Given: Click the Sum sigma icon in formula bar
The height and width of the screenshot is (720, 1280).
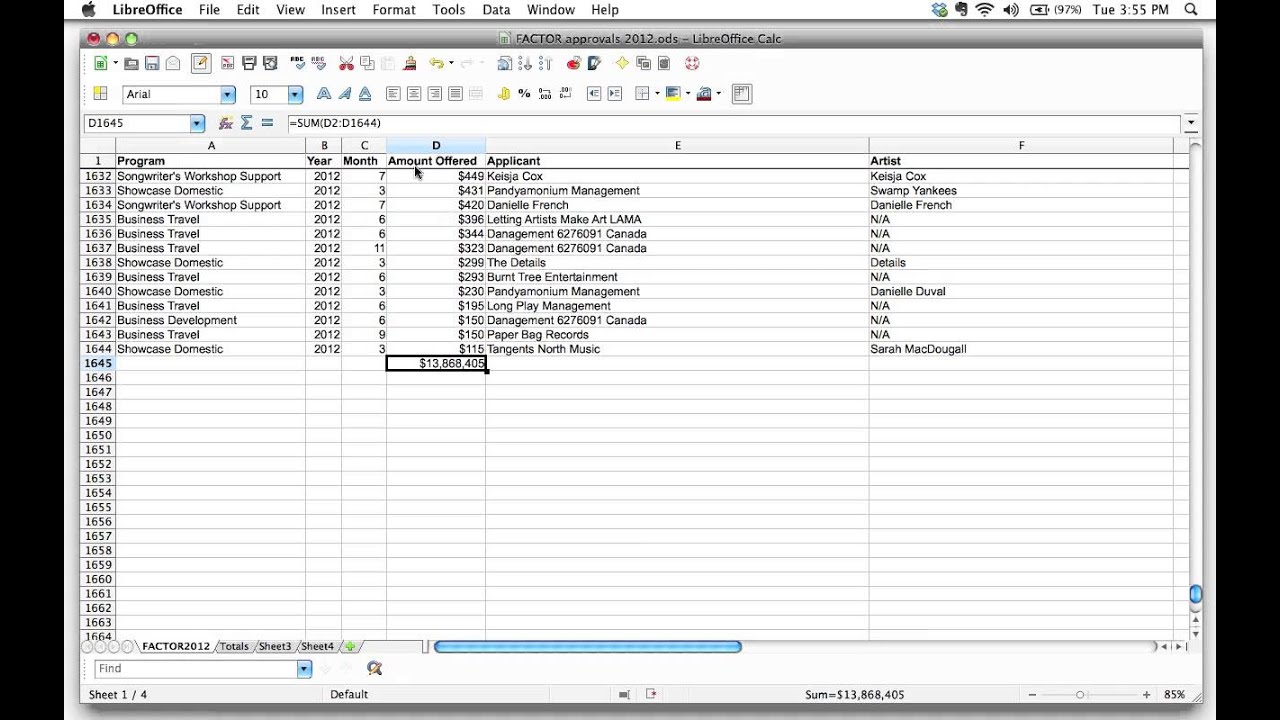Looking at the screenshot, I should click(246, 123).
